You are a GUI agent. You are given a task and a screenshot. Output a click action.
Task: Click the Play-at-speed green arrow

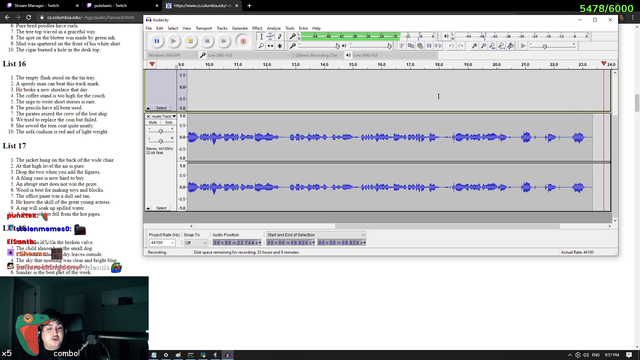coord(523,46)
